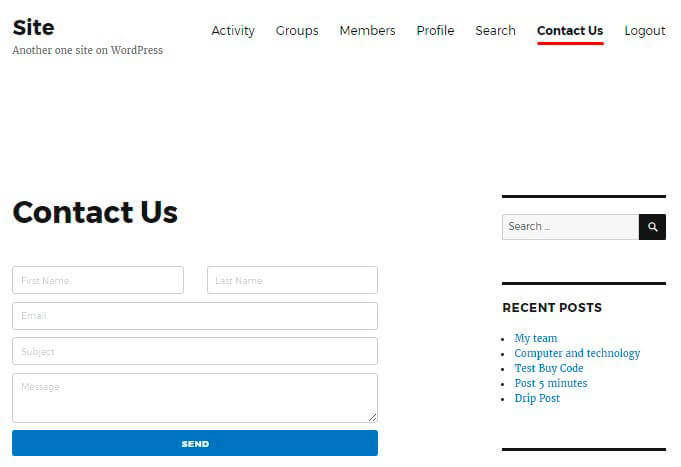681x467 pixels.
Task: Go to the Groups page
Action: [x=297, y=31]
